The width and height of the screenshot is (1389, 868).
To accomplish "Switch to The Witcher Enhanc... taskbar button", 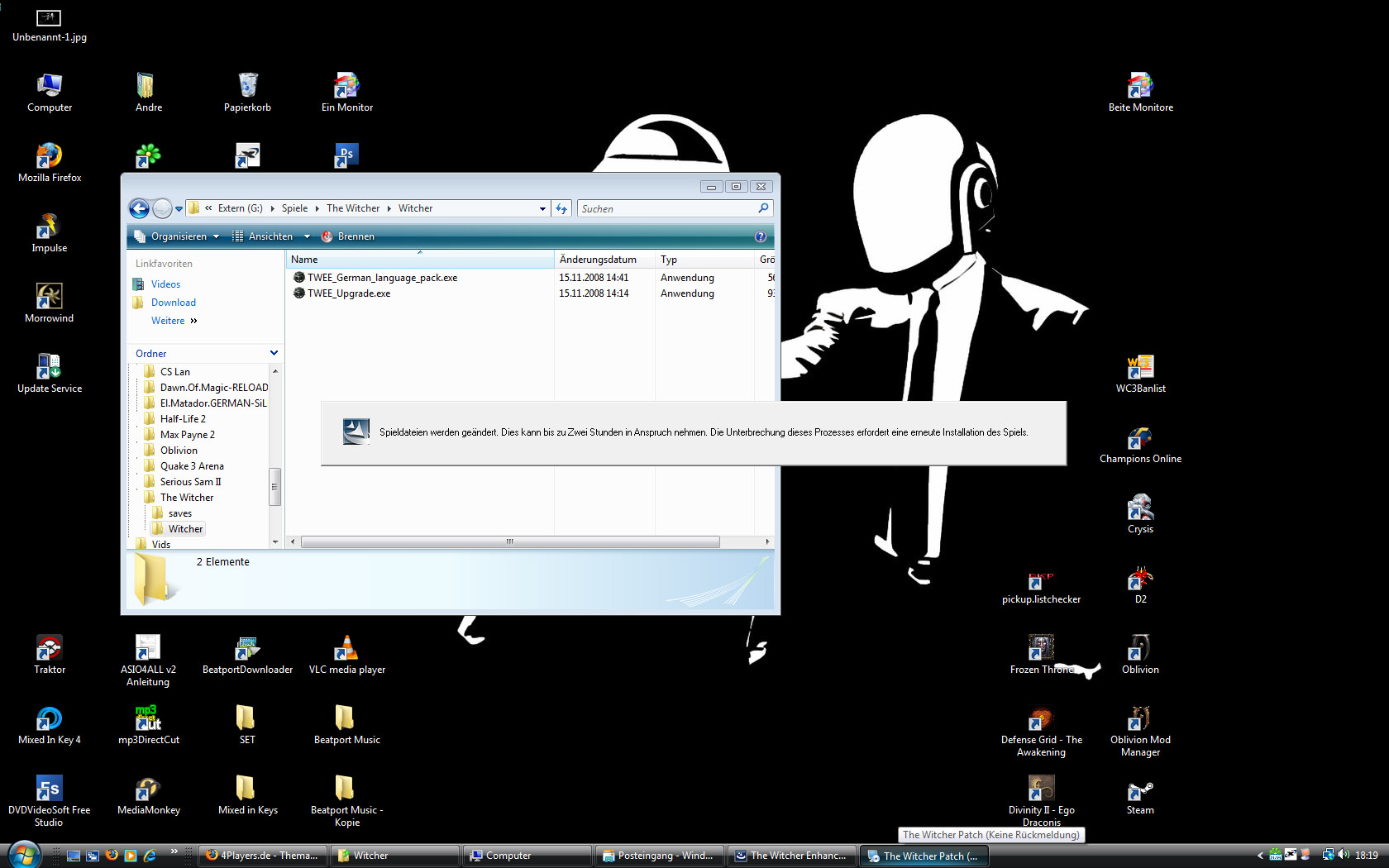I will pyautogui.click(x=791, y=856).
